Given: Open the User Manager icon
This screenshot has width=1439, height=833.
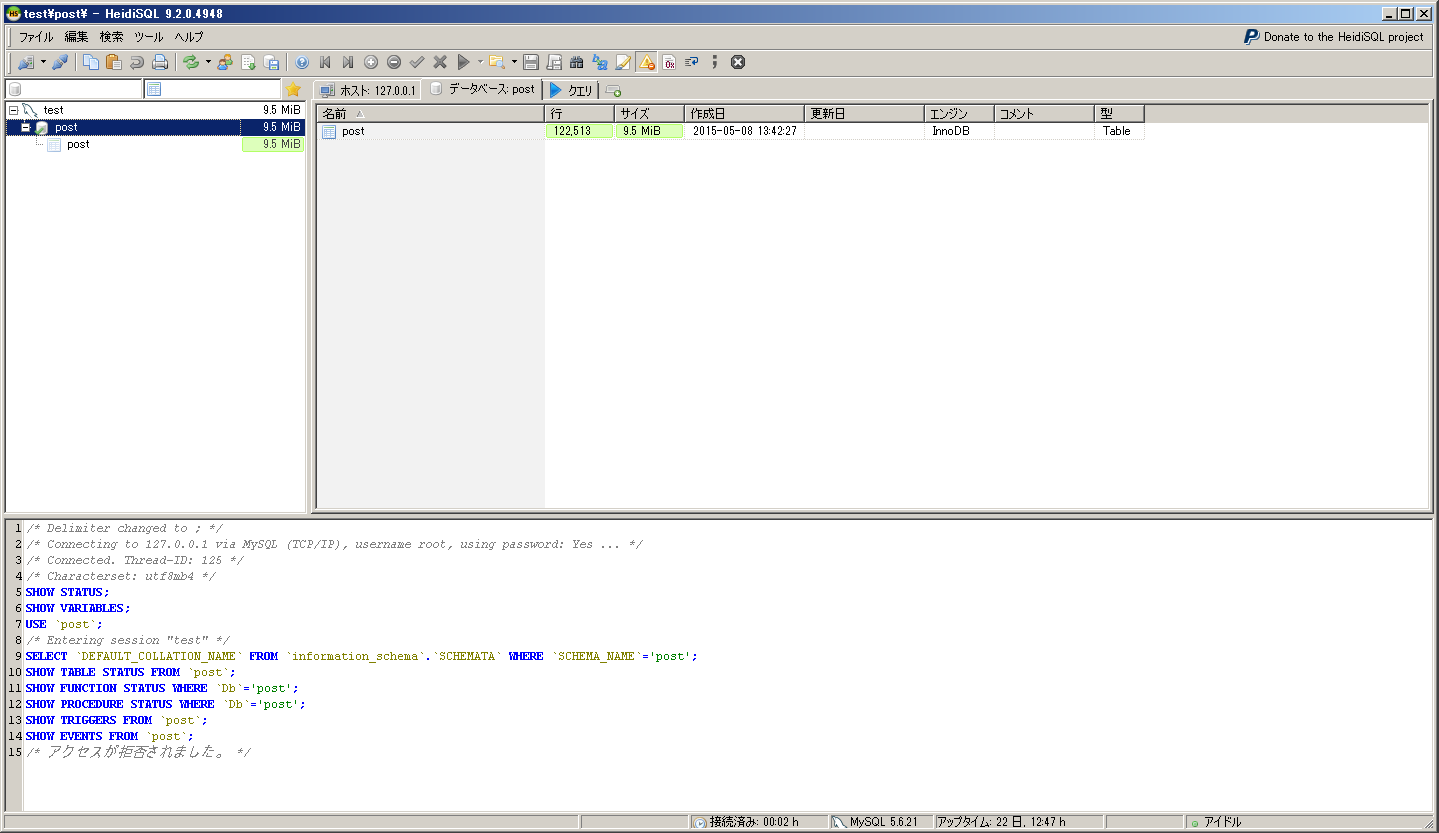Looking at the screenshot, I should [x=225, y=62].
